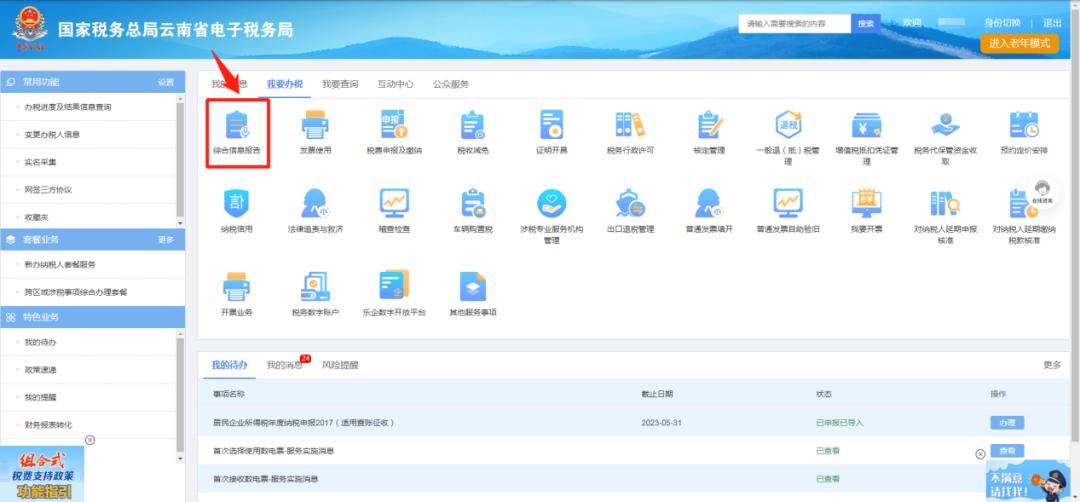Open 出口退税管理 icon
Image resolution: width=1080 pixels, height=502 pixels.
[x=630, y=203]
